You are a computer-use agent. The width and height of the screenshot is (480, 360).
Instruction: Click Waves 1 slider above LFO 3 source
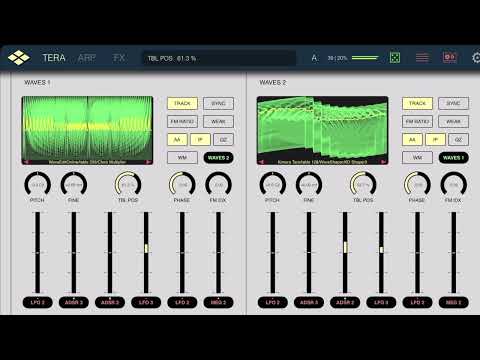146,252
